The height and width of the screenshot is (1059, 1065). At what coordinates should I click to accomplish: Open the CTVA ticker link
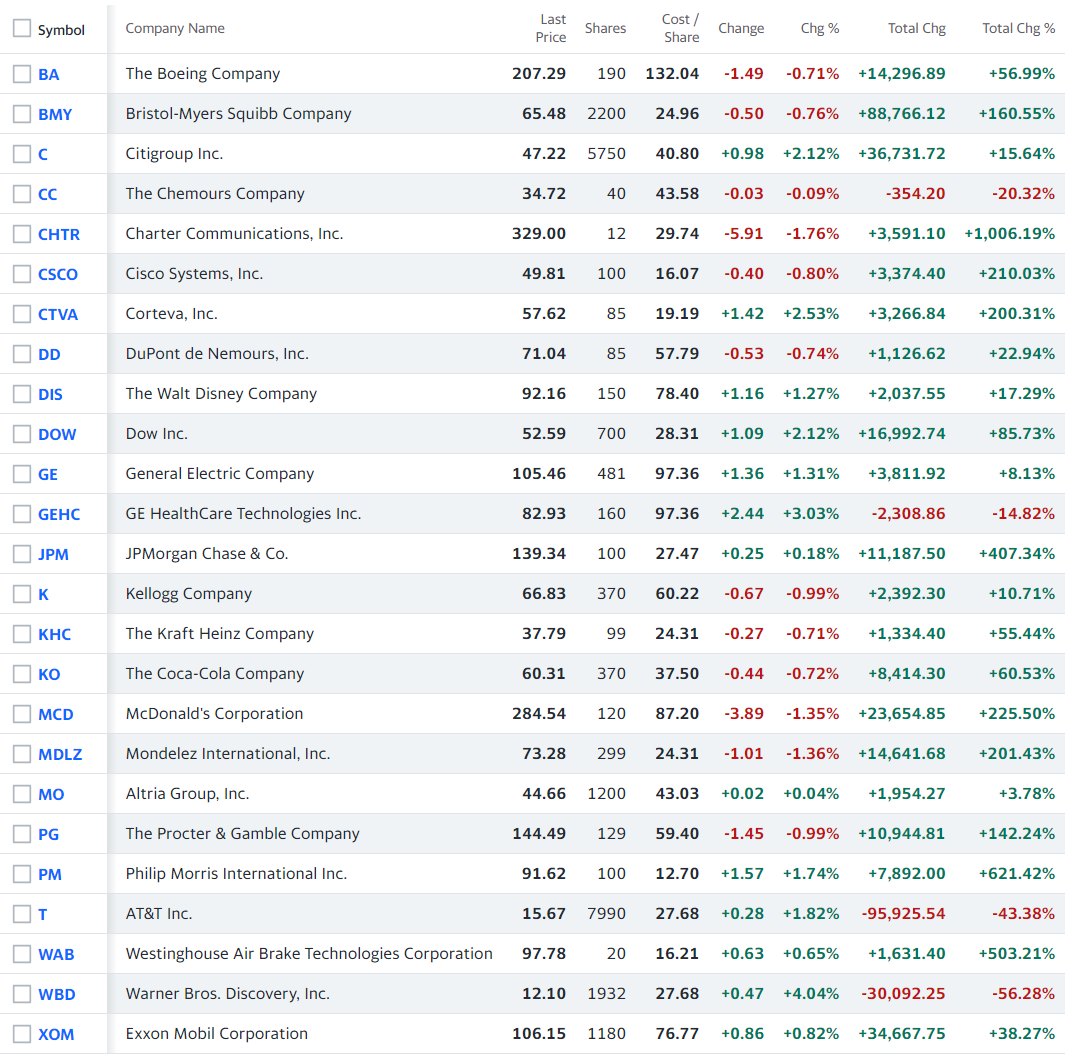point(58,315)
